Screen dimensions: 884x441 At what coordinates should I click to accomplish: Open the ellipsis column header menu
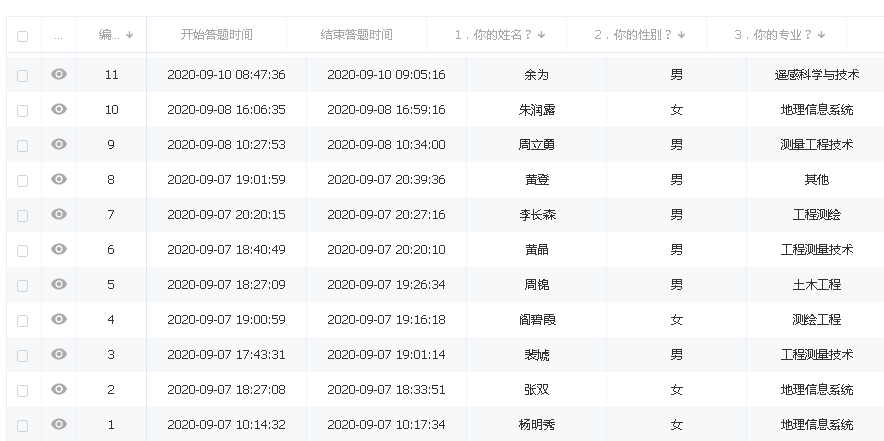point(59,35)
